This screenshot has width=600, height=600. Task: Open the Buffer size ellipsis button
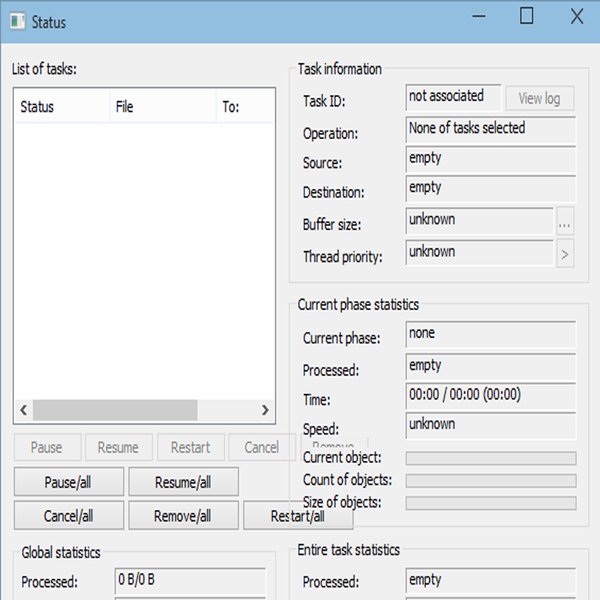click(565, 221)
